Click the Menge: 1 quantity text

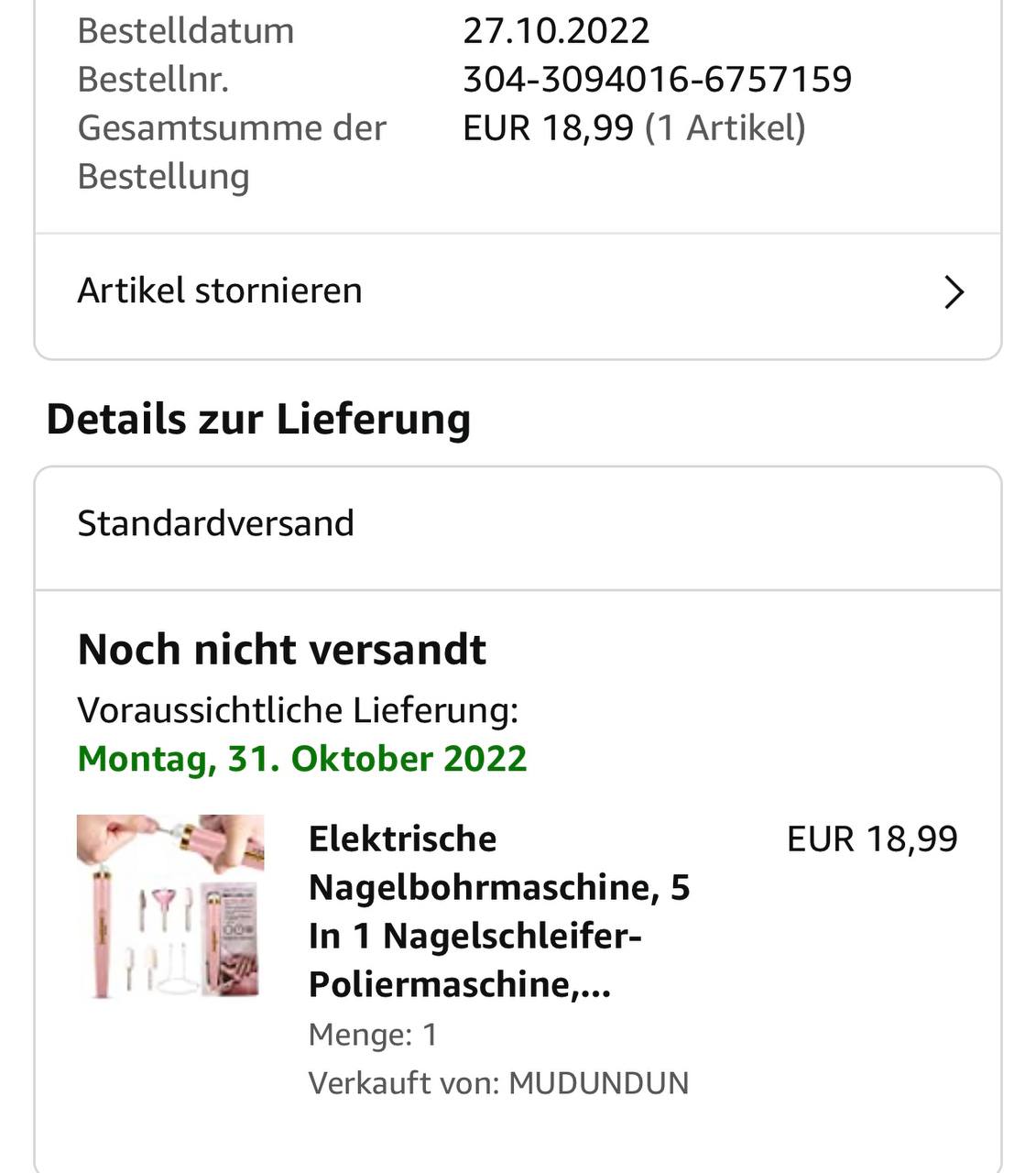(373, 1035)
